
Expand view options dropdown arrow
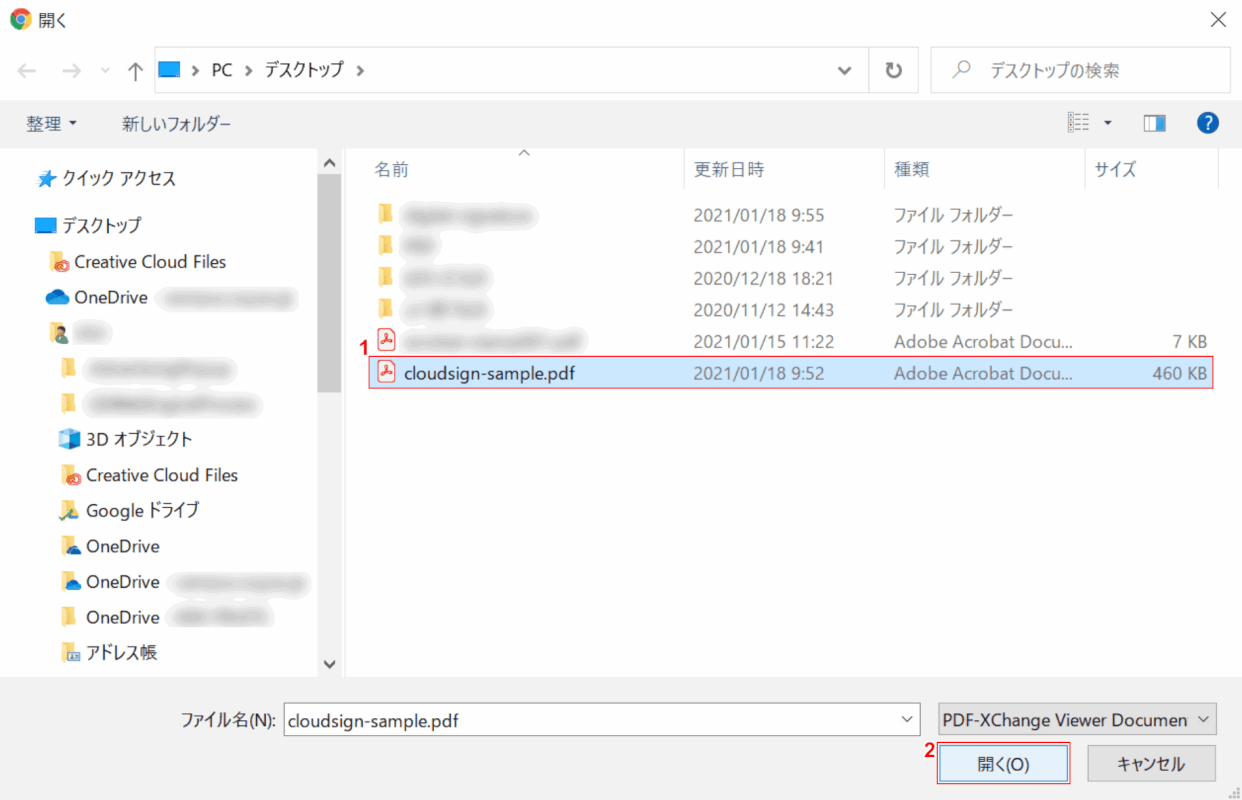pyautogui.click(x=1108, y=123)
